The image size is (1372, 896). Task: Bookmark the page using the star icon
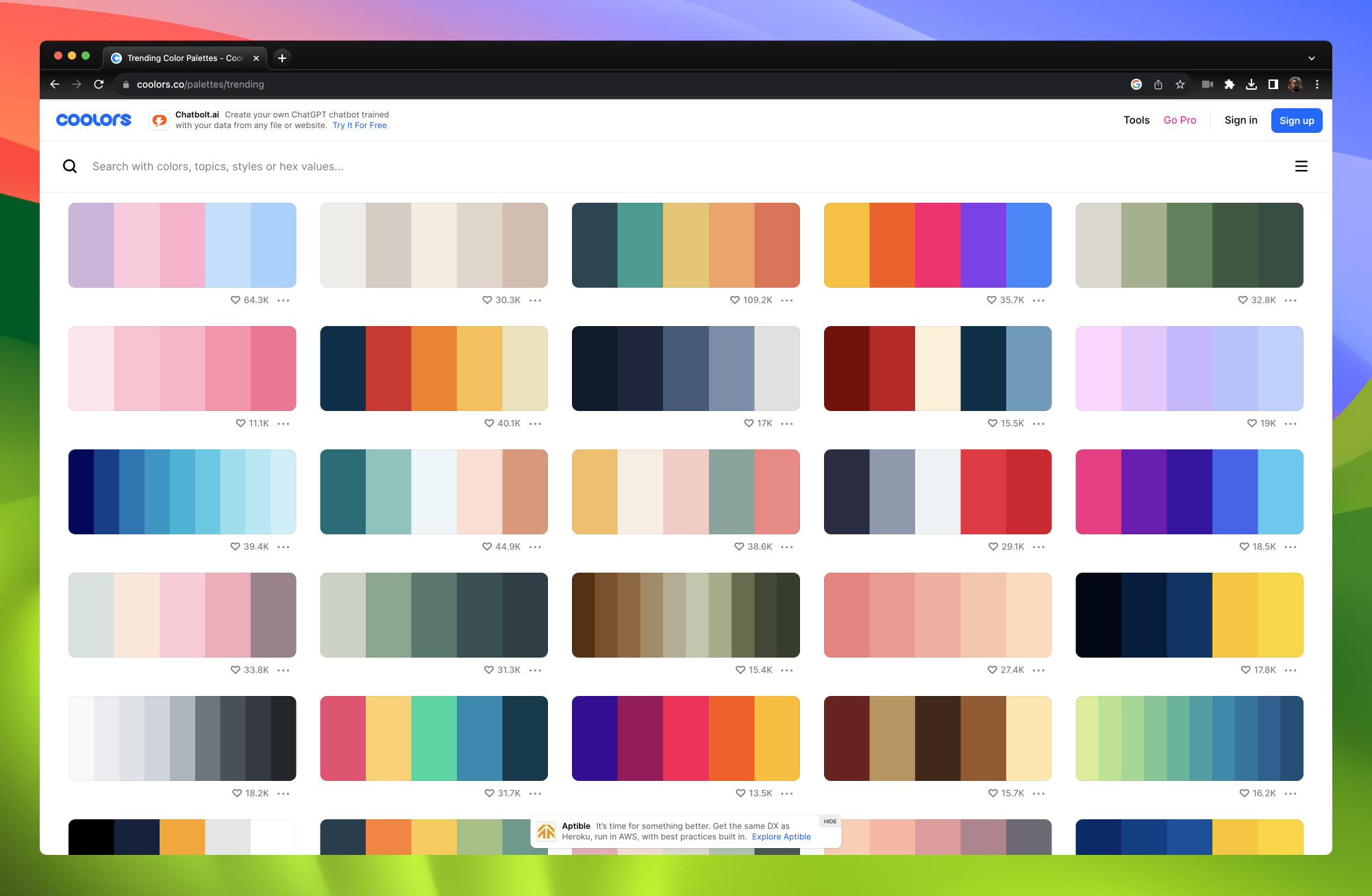(1180, 84)
